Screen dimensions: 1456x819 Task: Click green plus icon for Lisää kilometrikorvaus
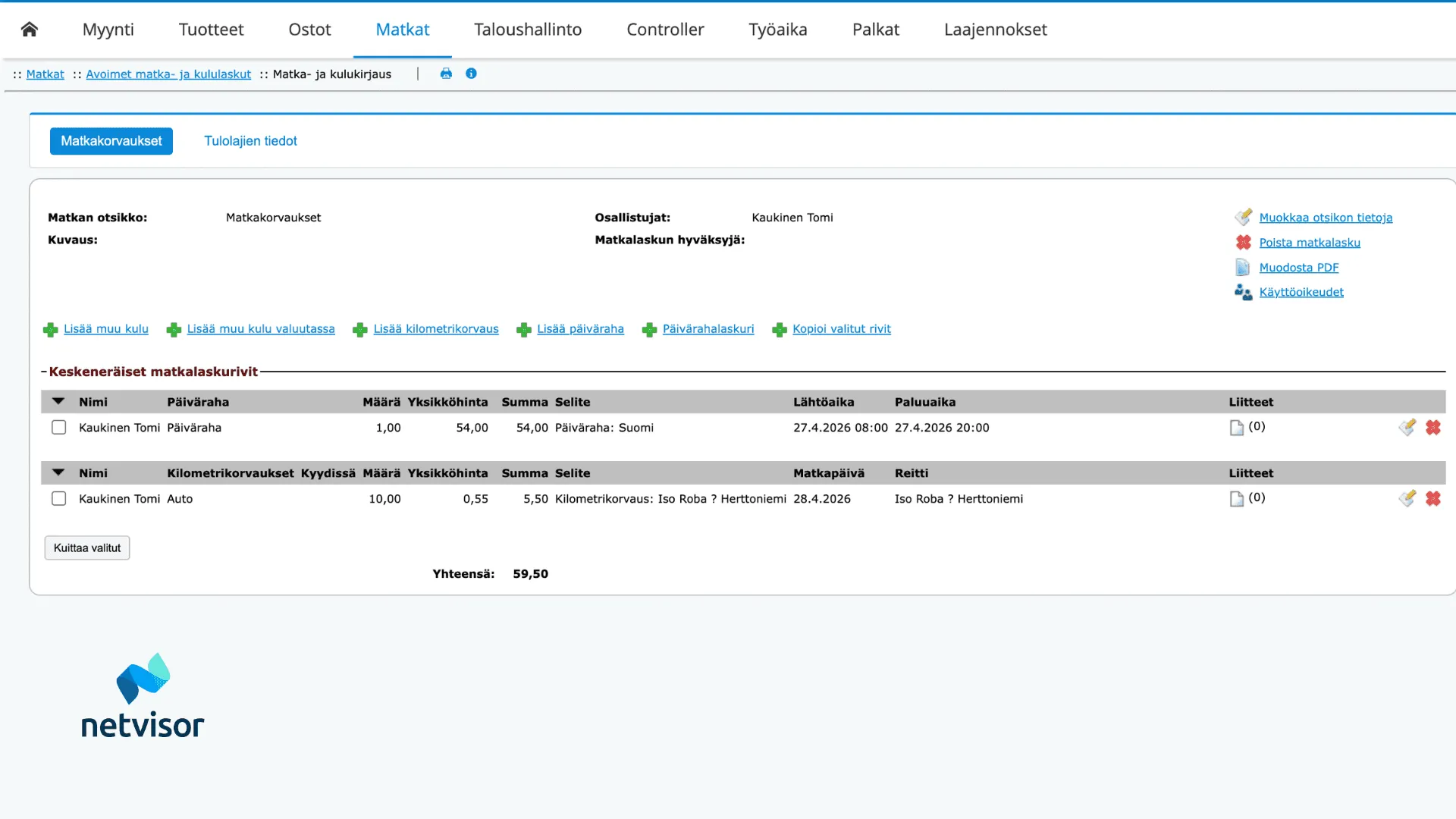(x=360, y=330)
